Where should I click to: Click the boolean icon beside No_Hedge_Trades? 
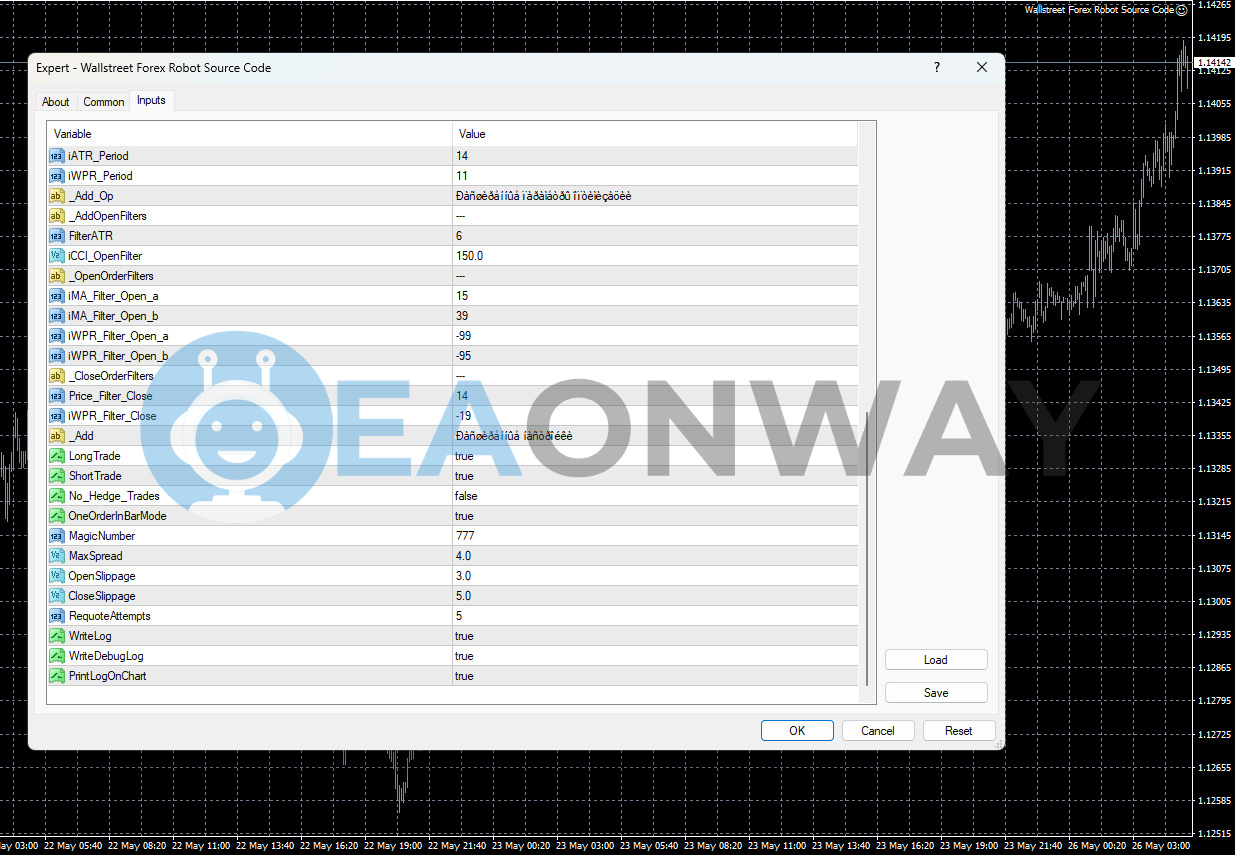[57, 496]
